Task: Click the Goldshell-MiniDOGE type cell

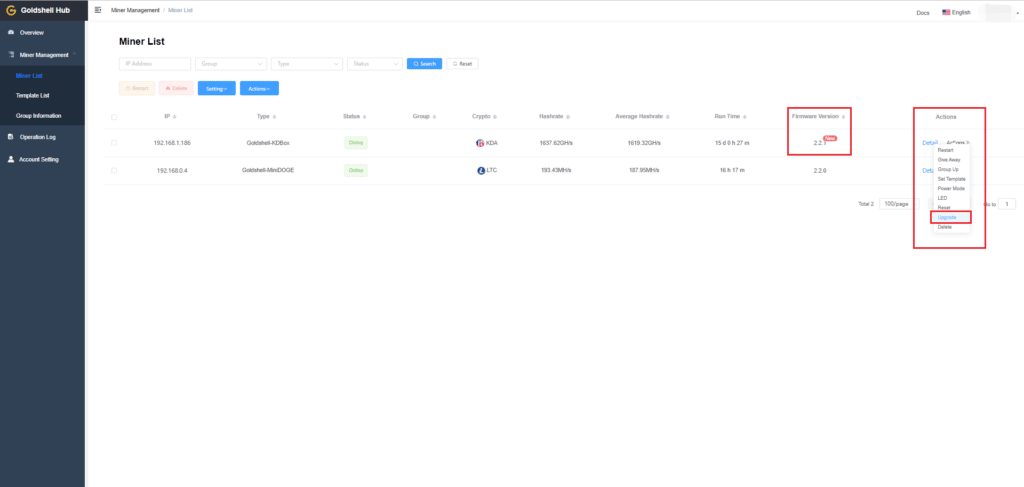Action: [x=268, y=170]
